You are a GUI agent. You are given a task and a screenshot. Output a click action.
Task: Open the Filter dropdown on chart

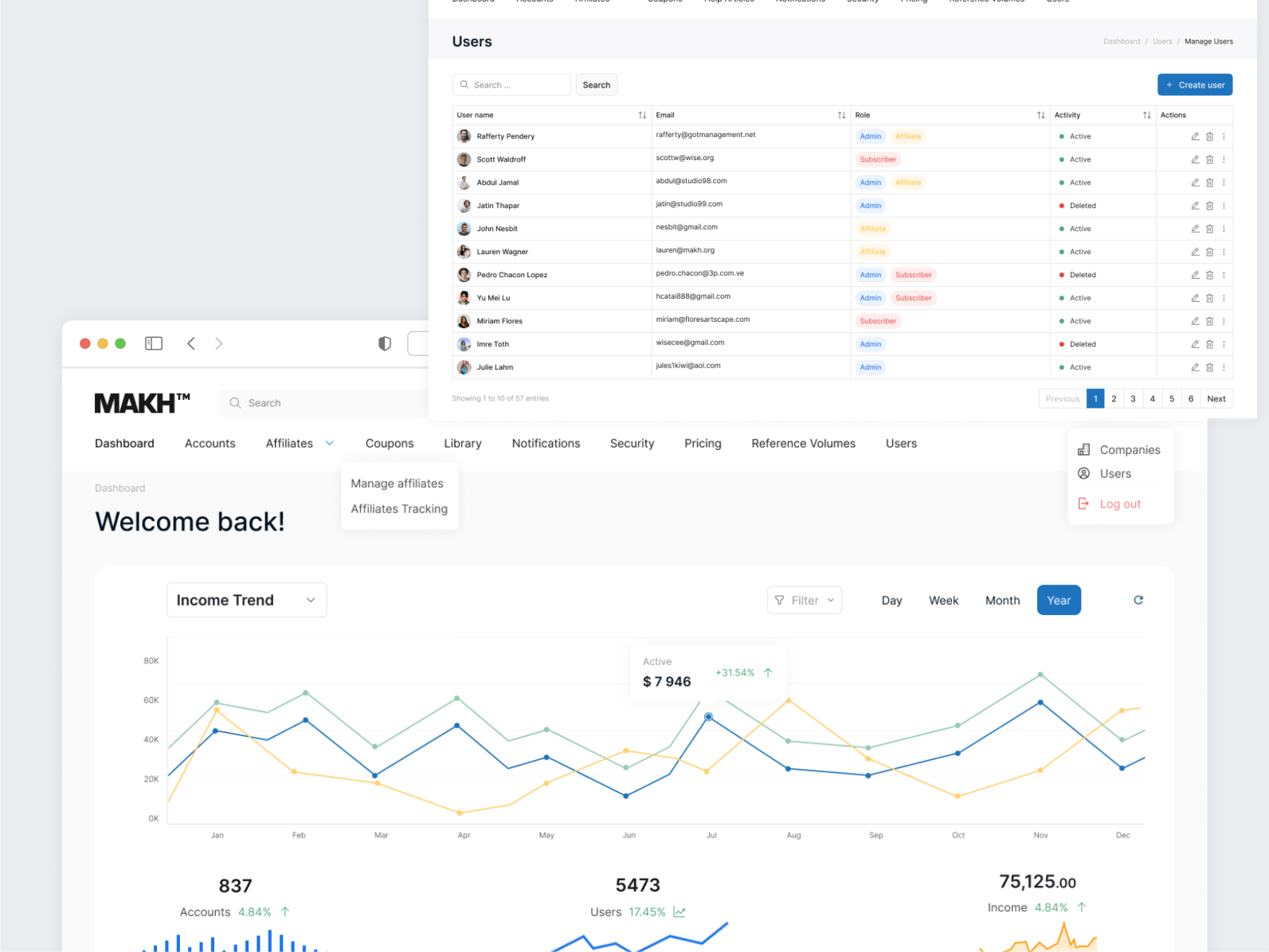(x=805, y=600)
